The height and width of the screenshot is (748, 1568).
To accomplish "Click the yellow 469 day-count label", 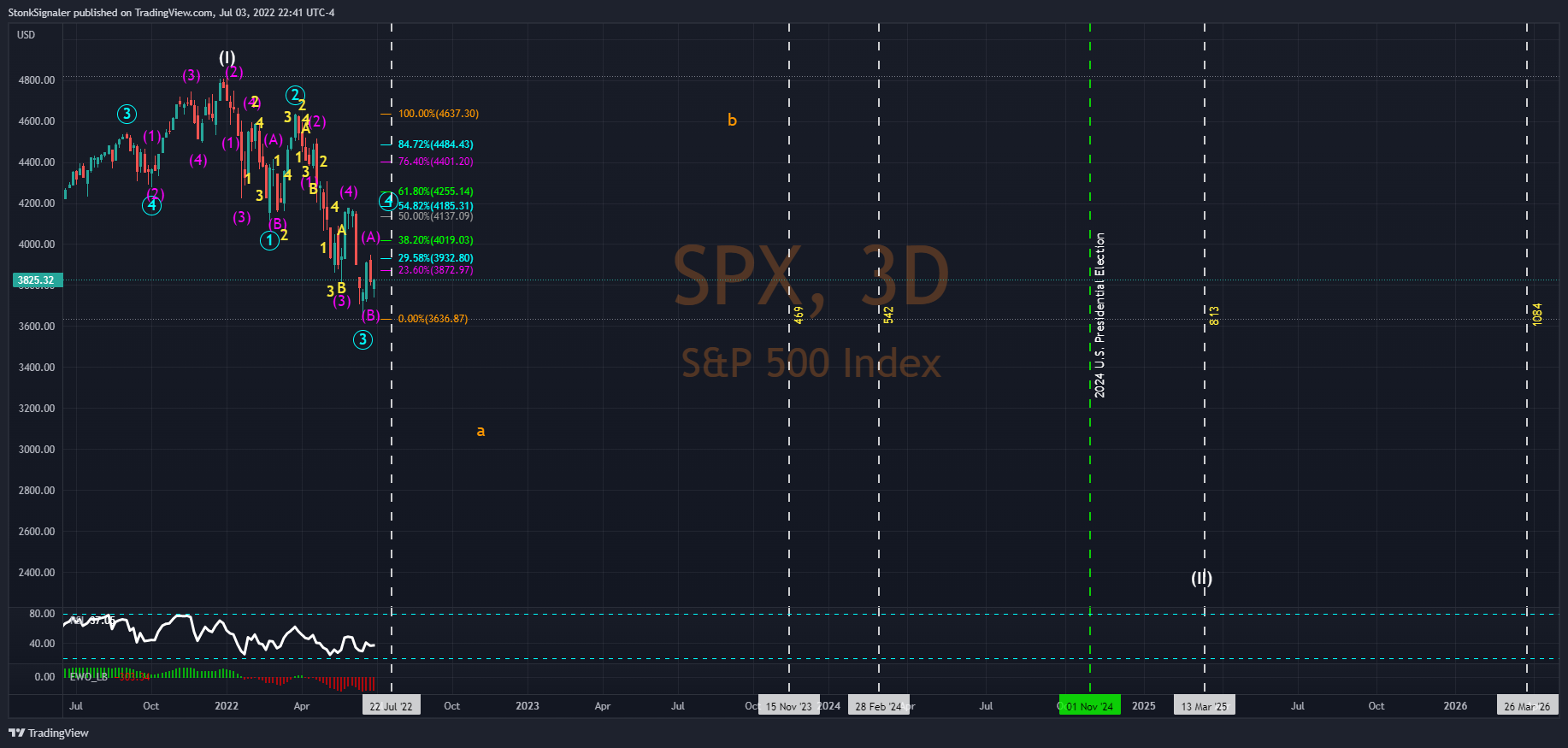I will pos(799,315).
